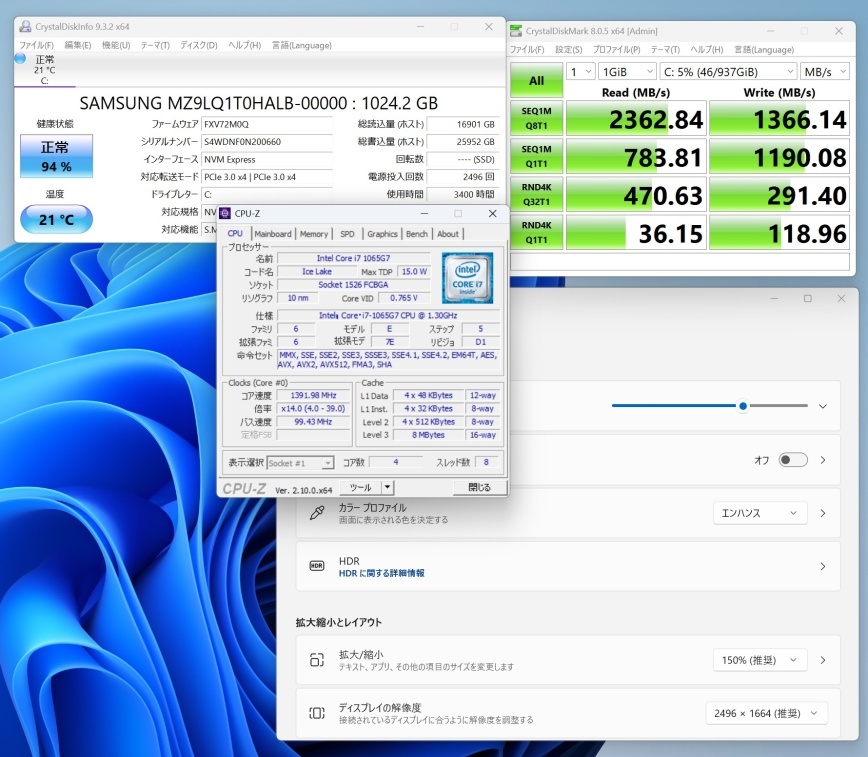Expand the test size 1GiB dropdown
Image resolution: width=868 pixels, height=757 pixels.
tap(626, 71)
